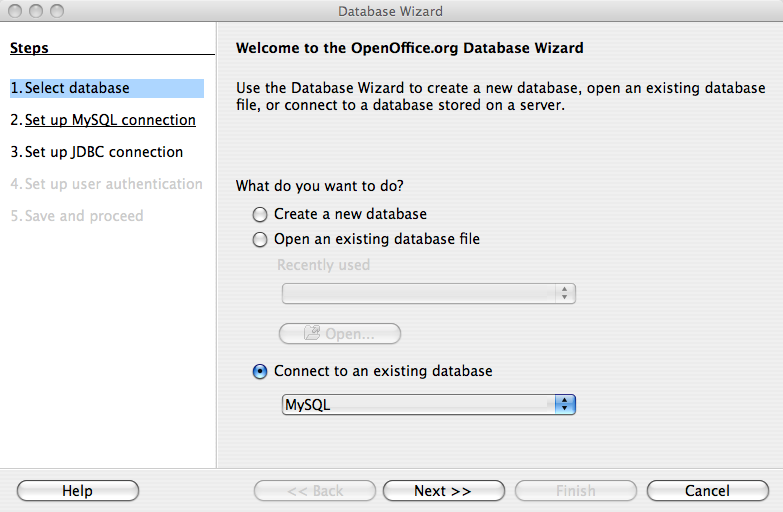Choose 'Open an existing database file' option
The height and width of the screenshot is (512, 783).
pyautogui.click(x=260, y=240)
